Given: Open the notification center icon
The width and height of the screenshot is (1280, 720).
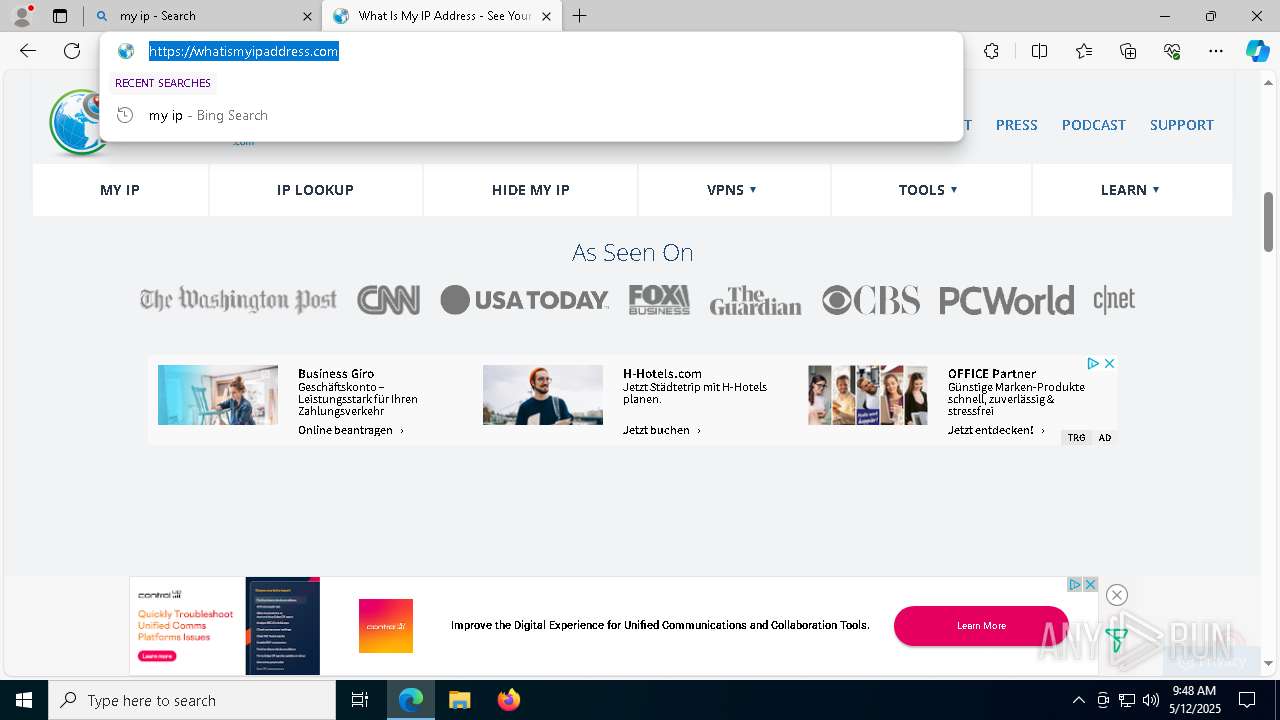Looking at the screenshot, I should [1247, 700].
